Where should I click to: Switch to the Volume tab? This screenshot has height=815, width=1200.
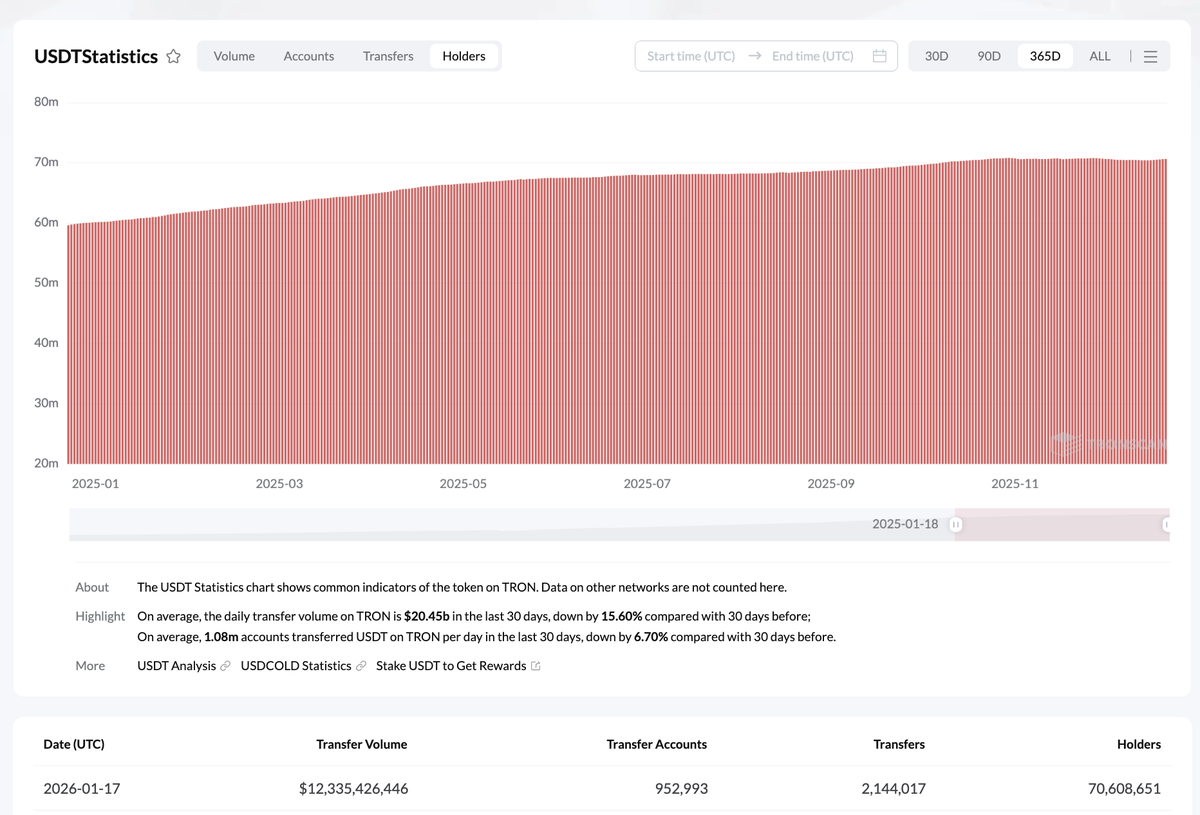pos(234,56)
